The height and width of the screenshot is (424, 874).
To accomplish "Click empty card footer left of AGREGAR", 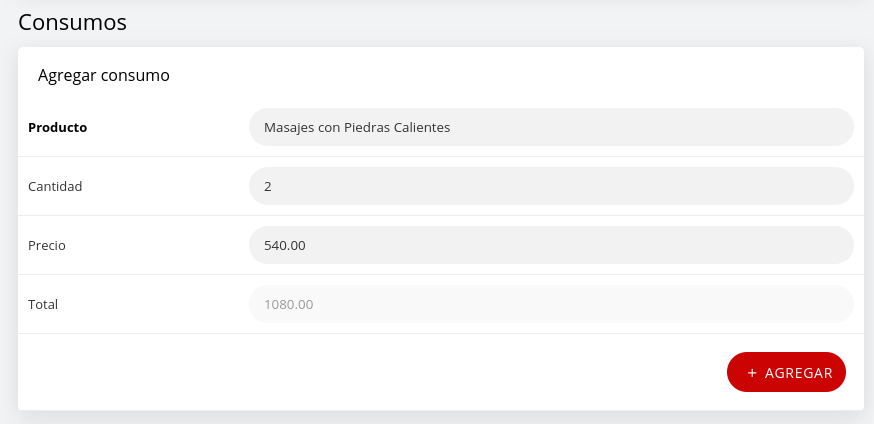I will [370, 372].
